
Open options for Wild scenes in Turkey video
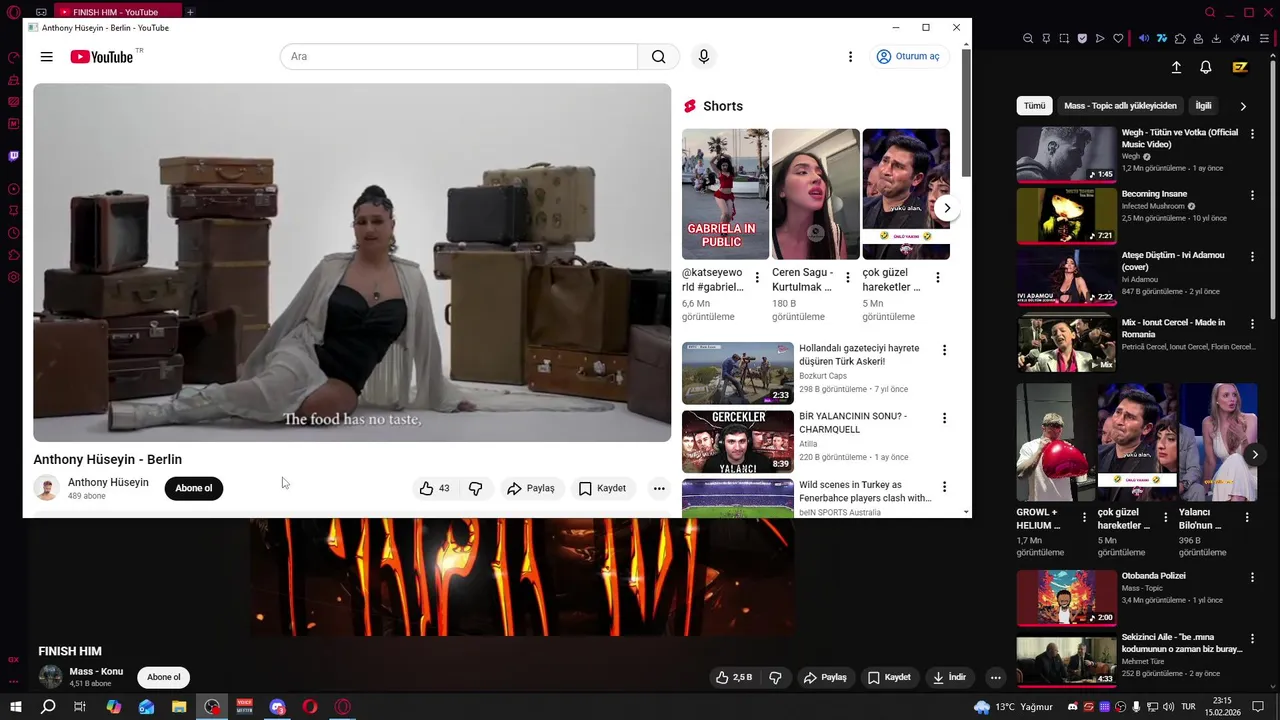pos(944,486)
